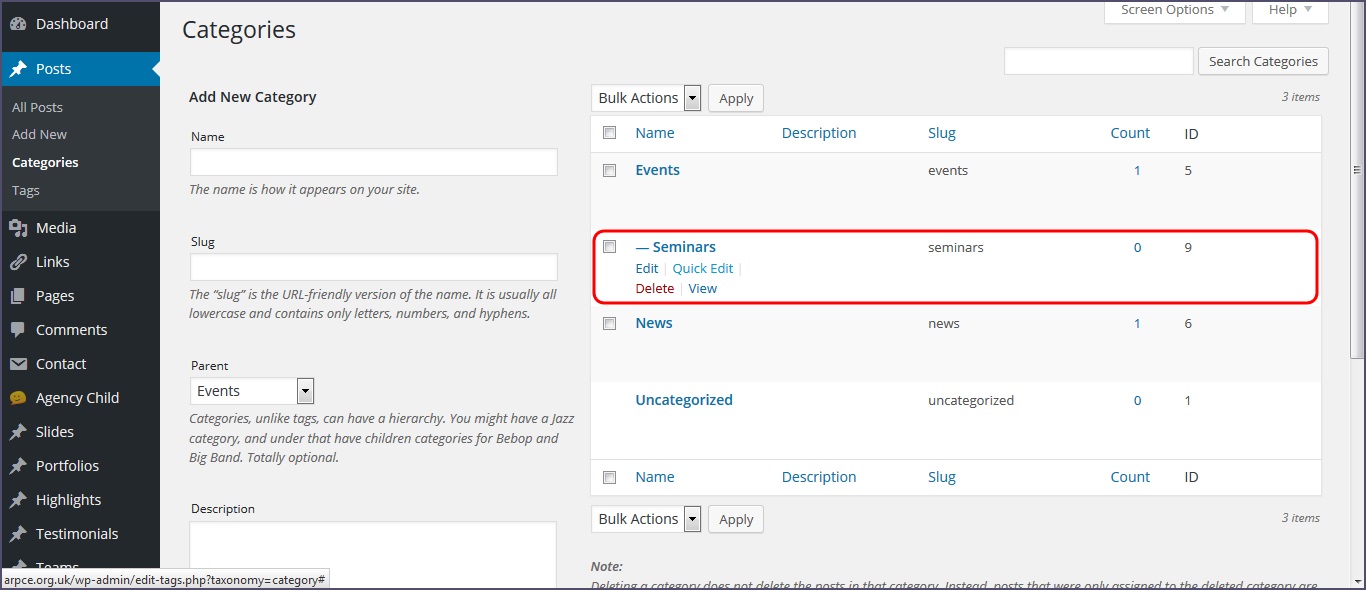Viewport: 1366px width, 590px height.
Task: Click the Dashboard gauge icon in sidebar
Action: pos(18,24)
